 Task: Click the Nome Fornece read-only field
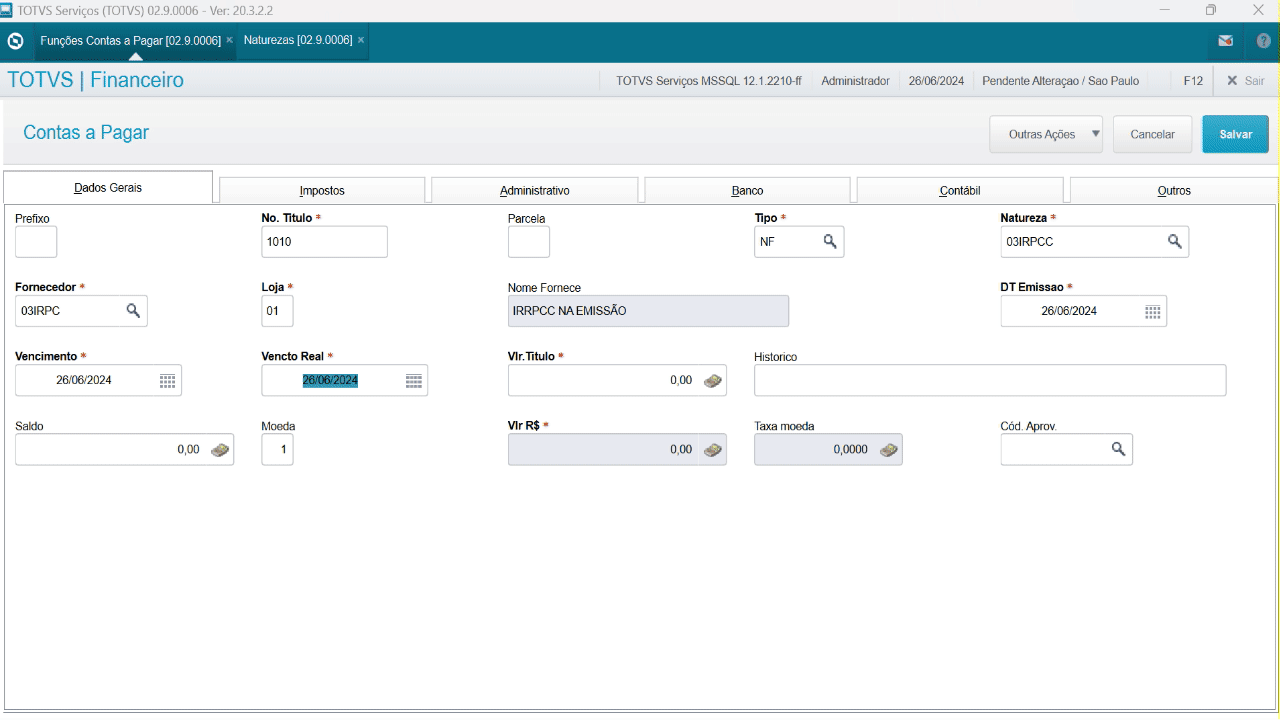click(x=648, y=311)
